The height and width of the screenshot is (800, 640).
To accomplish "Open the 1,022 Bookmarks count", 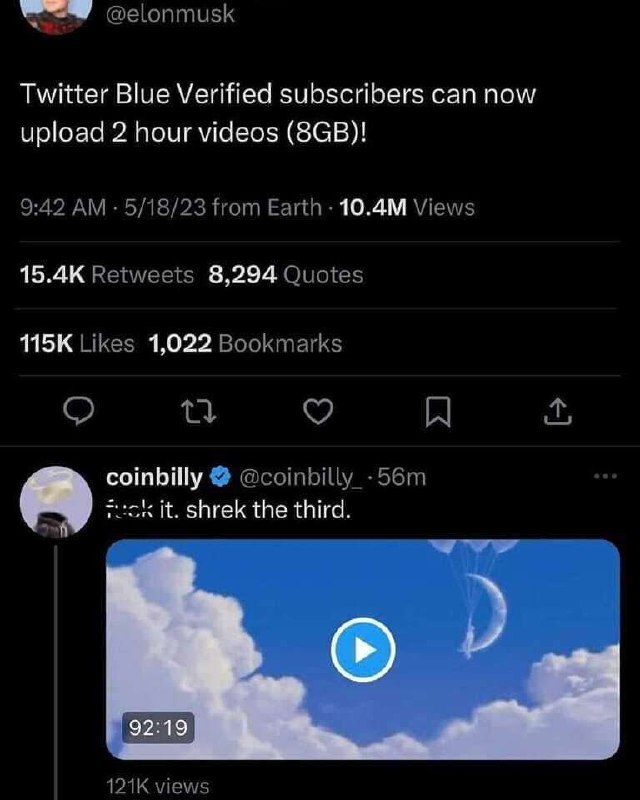I will point(245,343).
